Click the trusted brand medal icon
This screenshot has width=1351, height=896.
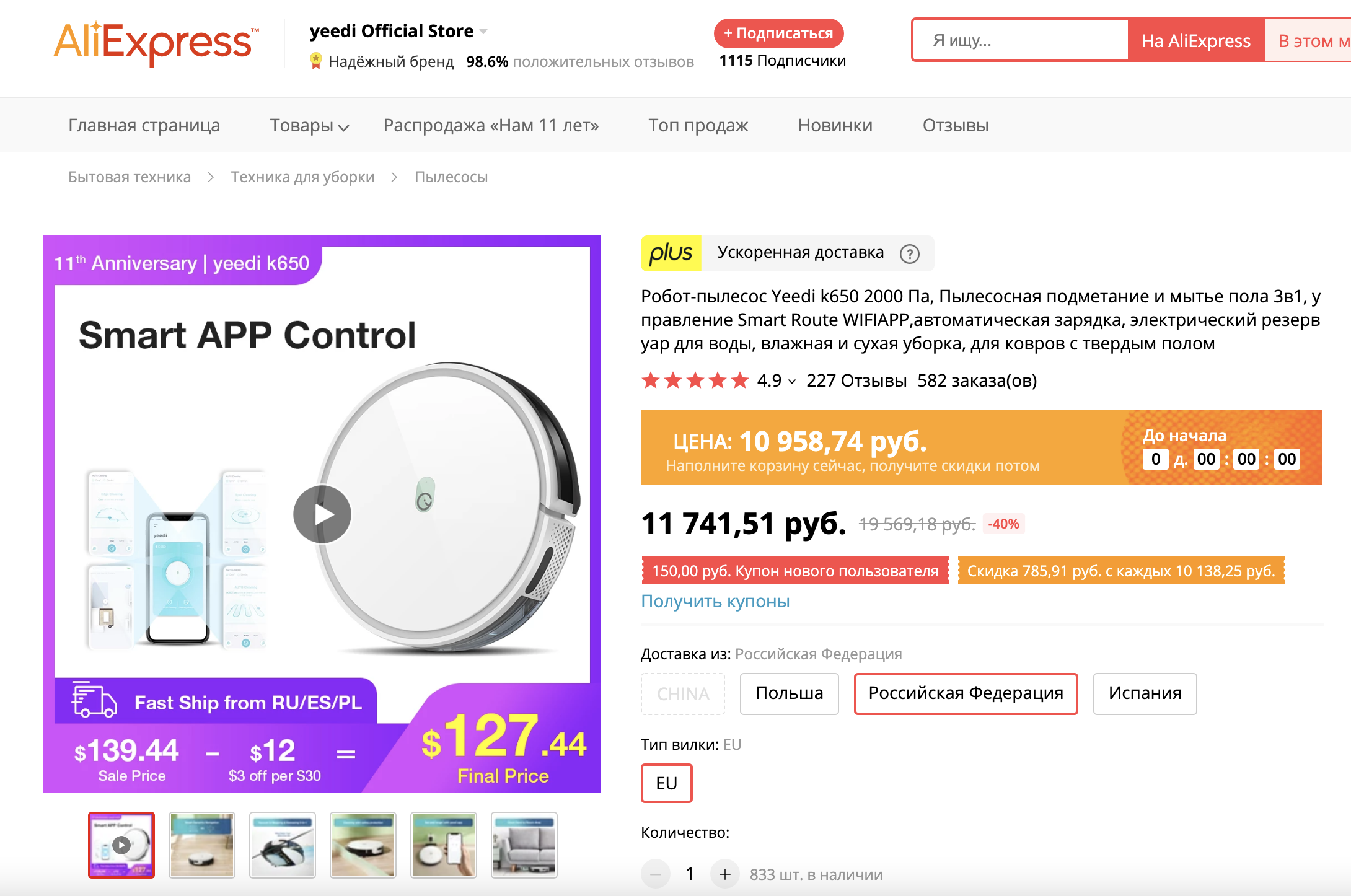click(x=316, y=61)
